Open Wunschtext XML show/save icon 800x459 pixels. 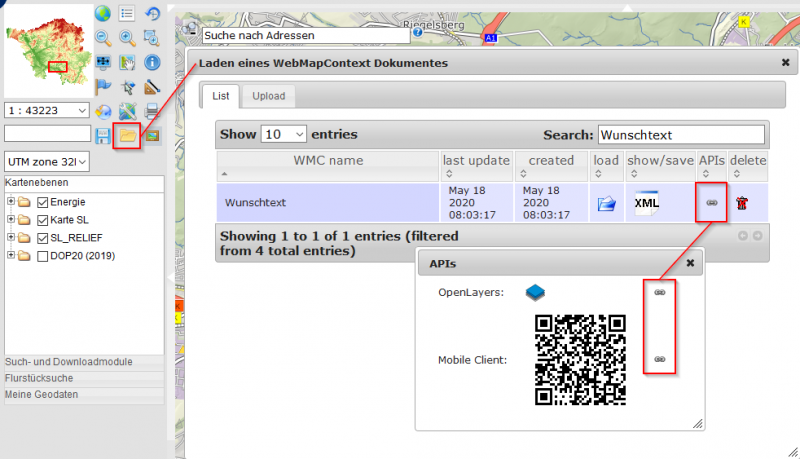coord(647,203)
